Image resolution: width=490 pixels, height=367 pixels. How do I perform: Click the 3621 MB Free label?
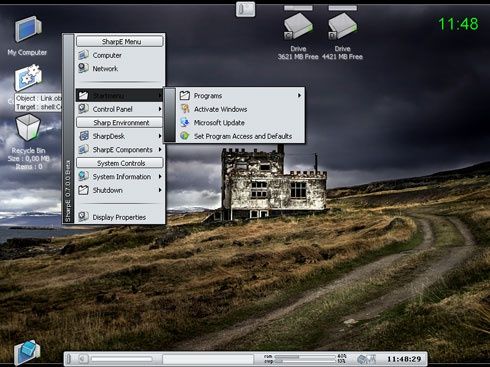(x=298, y=57)
